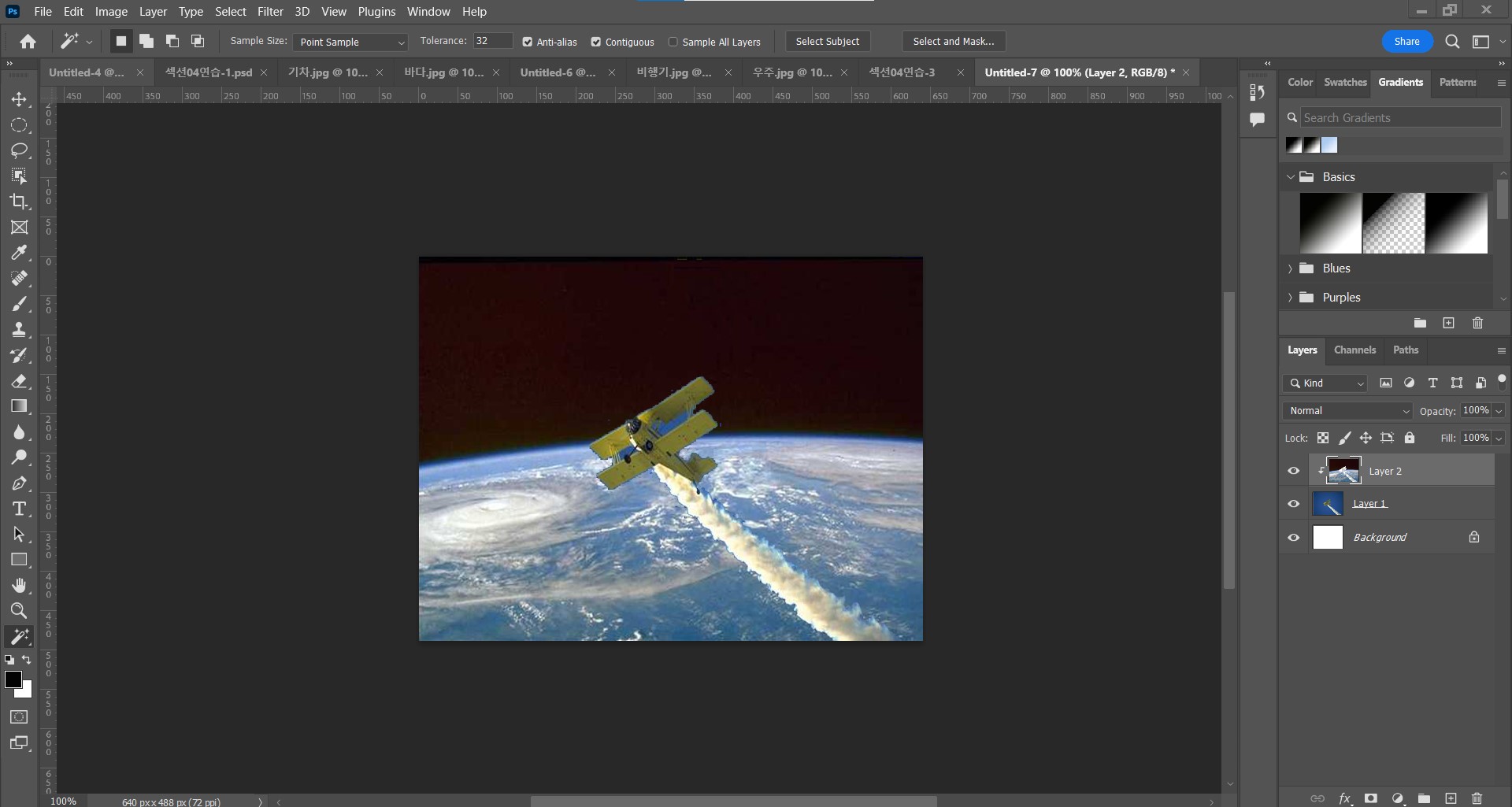Viewport: 1512px width, 807px height.
Task: Select the Lasso tool
Action: (x=19, y=150)
